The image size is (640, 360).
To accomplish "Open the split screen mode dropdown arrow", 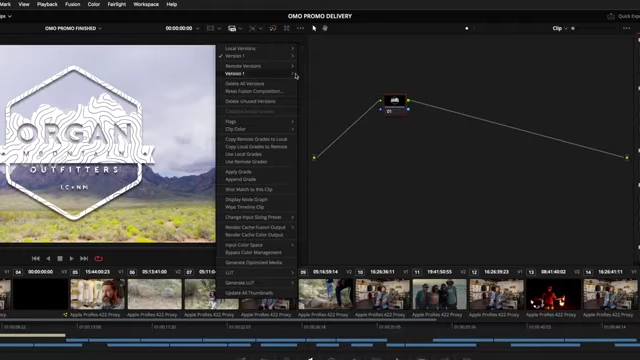I will tap(240, 29).
